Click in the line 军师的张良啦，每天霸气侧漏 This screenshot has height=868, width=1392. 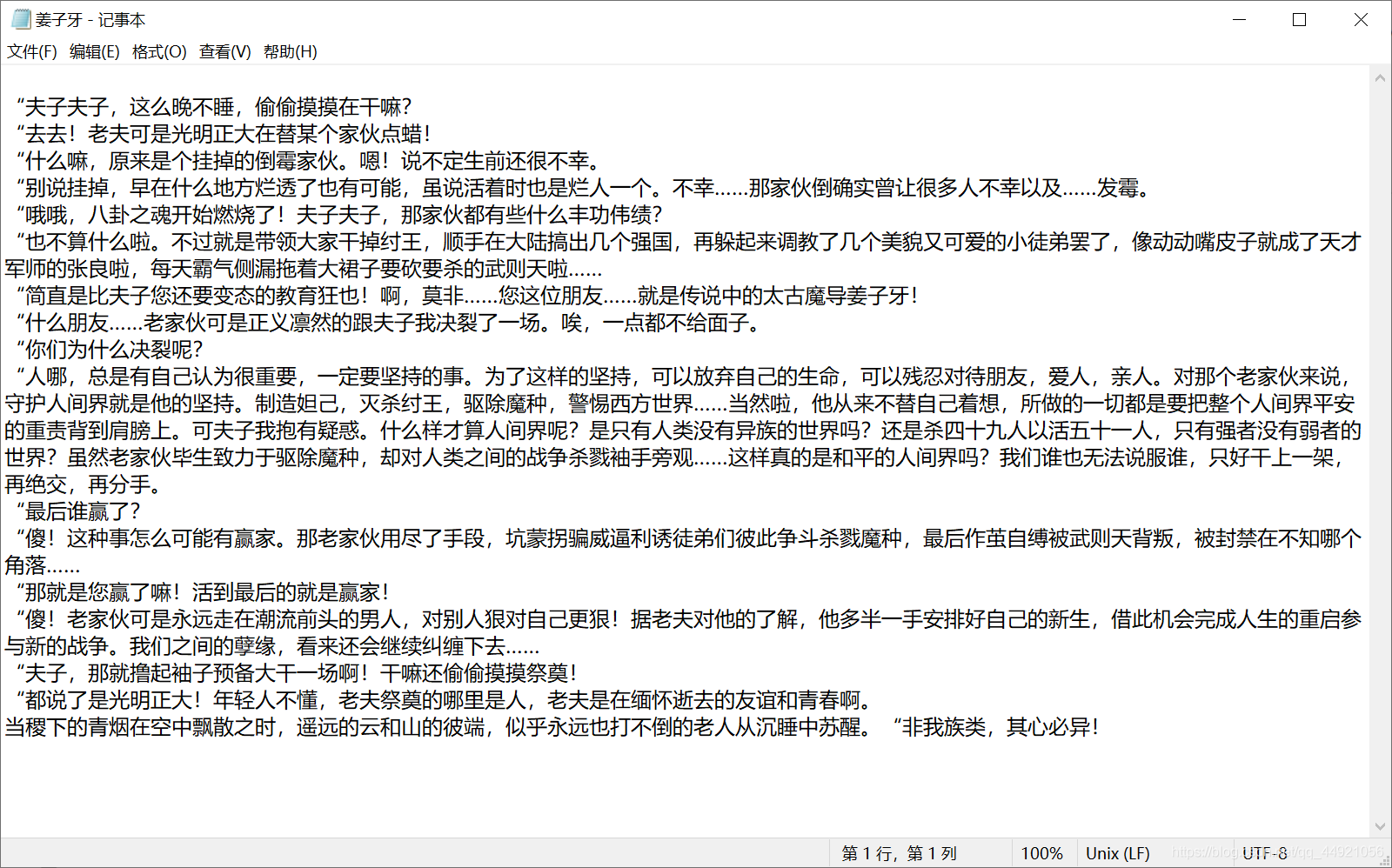click(303, 269)
